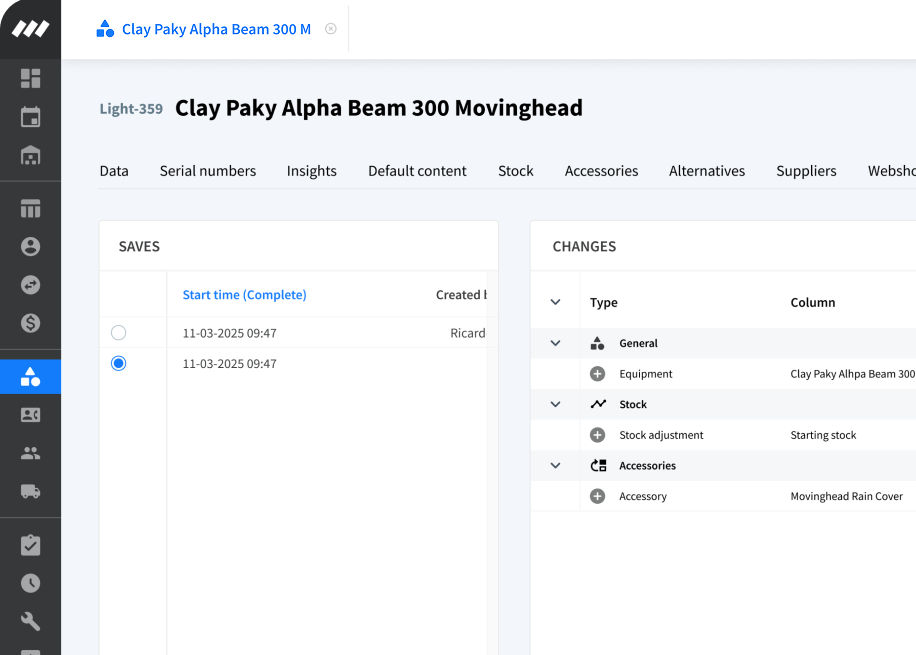Click the plus icon on Accessory row
The height and width of the screenshot is (655, 916).
[597, 496]
